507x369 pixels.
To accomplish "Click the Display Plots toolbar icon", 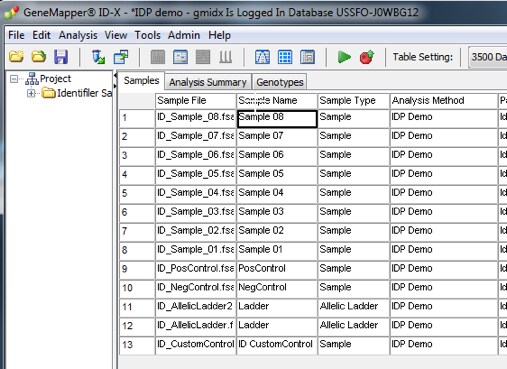I will click(x=158, y=57).
